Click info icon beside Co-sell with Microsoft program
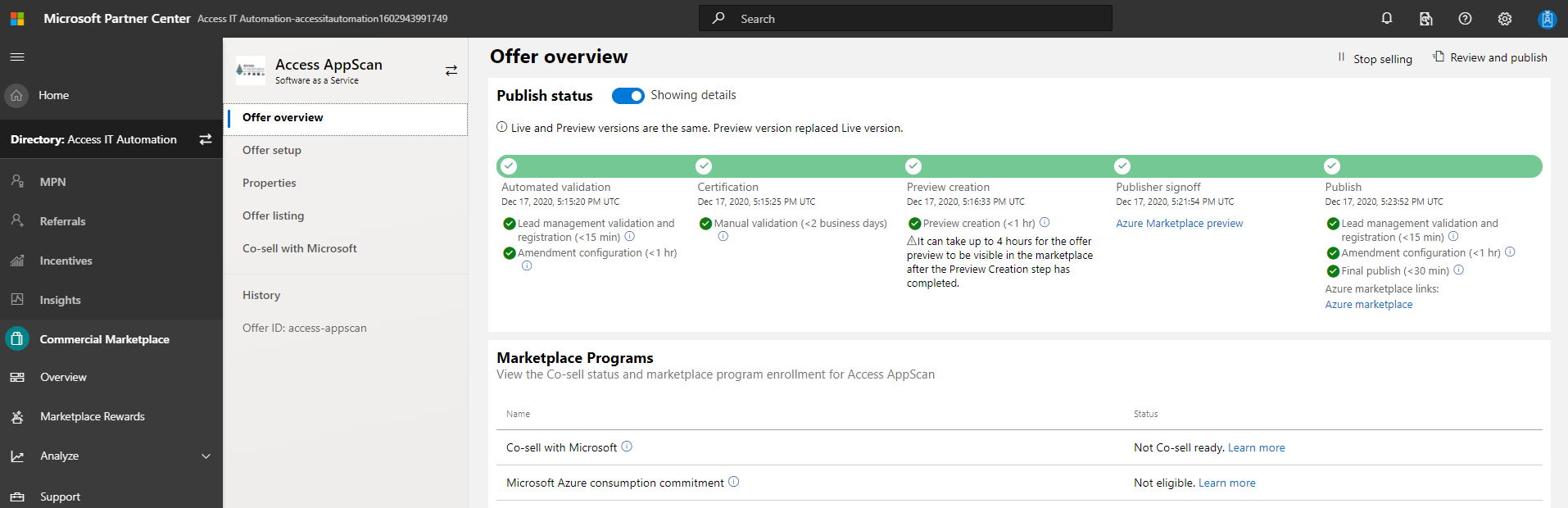The image size is (1568, 508). (x=627, y=447)
